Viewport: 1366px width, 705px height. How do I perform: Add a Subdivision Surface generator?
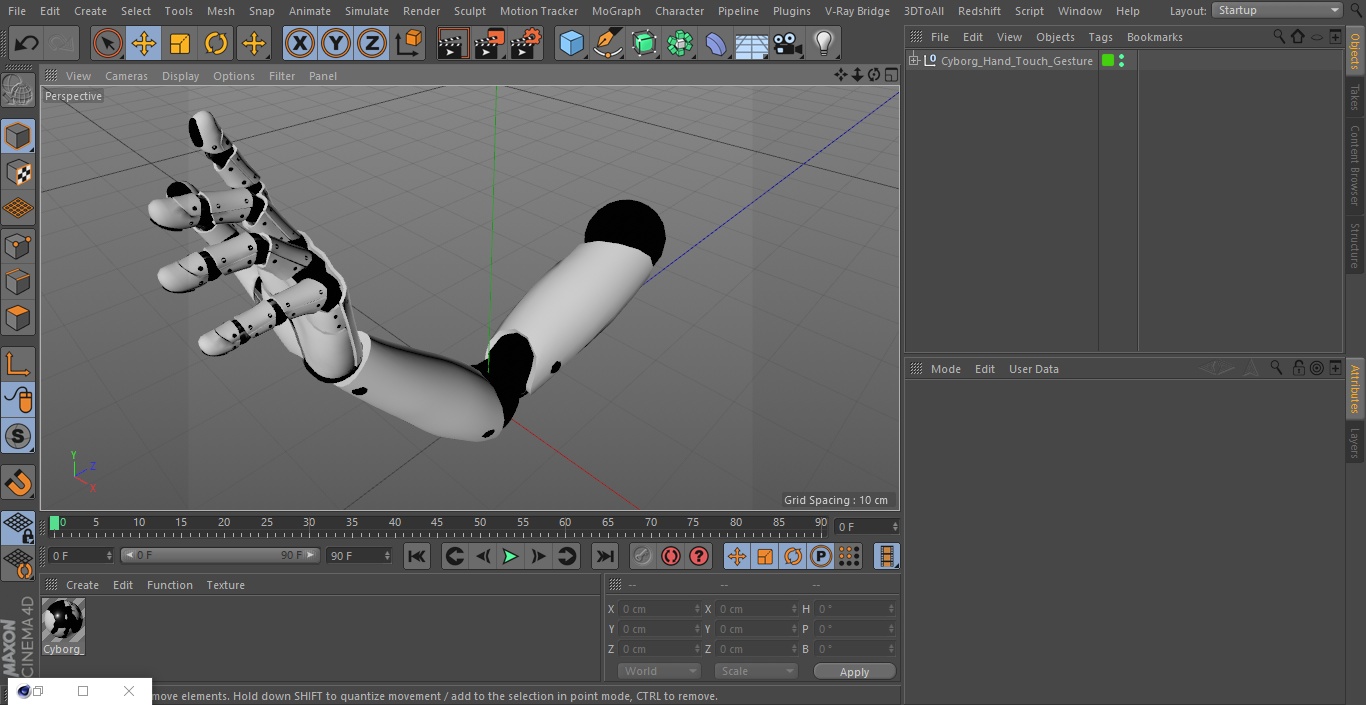pos(644,44)
